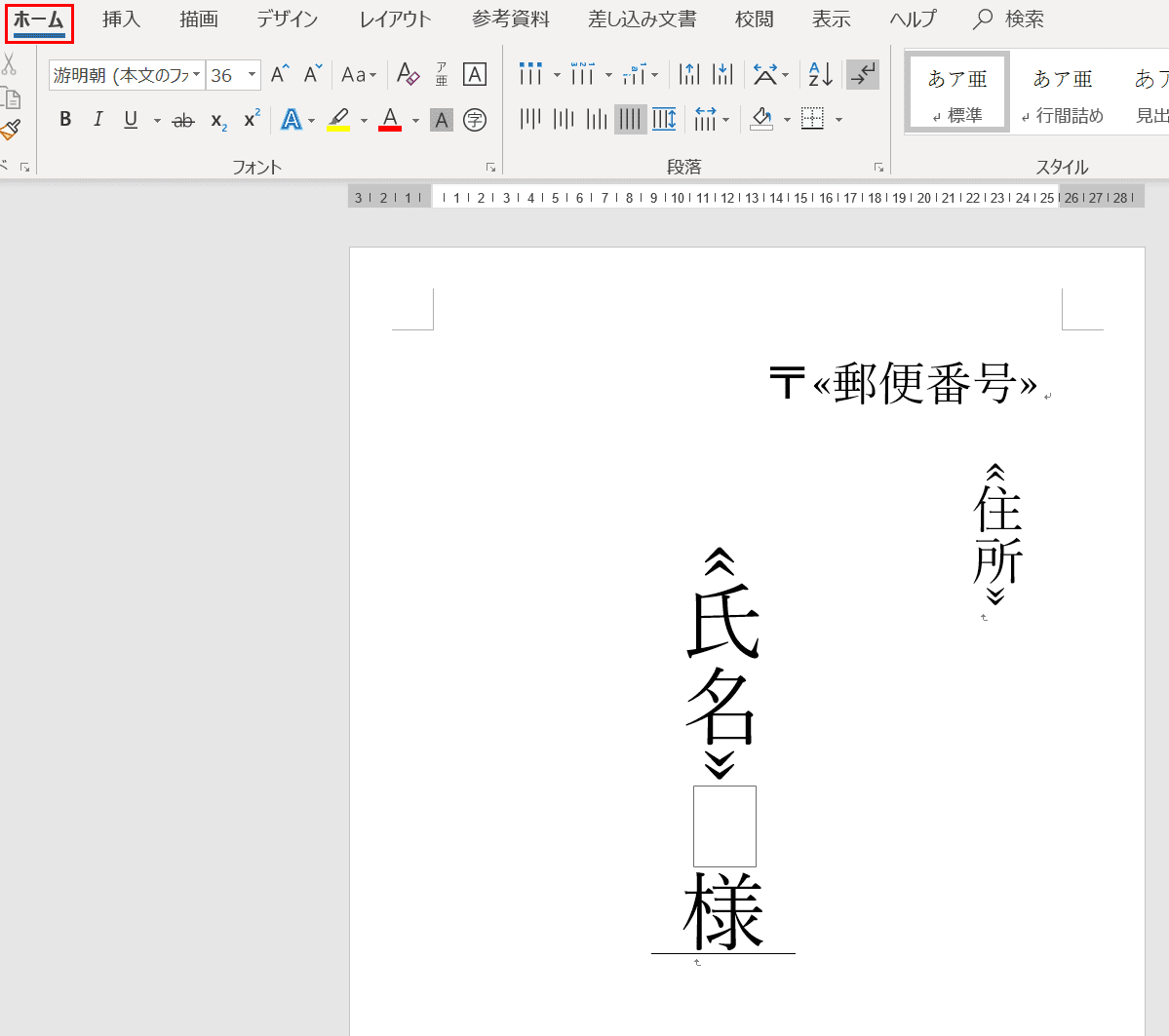Apply red font color
This screenshot has width=1169, height=1036.
(x=390, y=119)
